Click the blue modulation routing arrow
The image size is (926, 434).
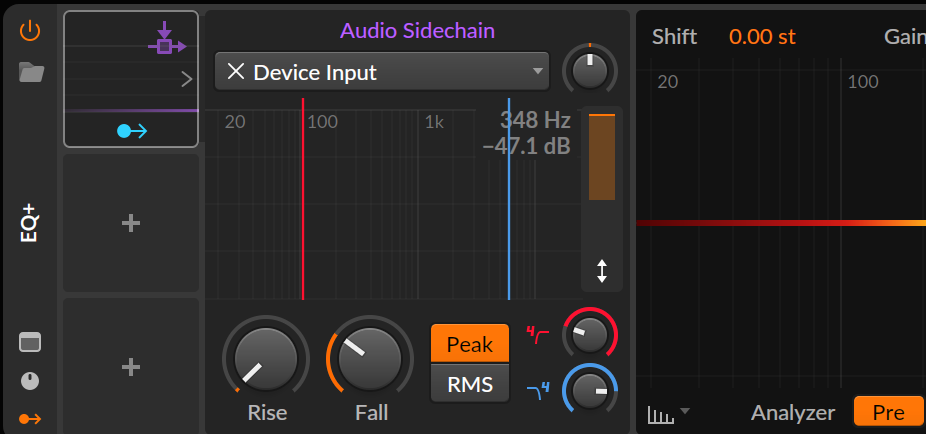pyautogui.click(x=132, y=130)
